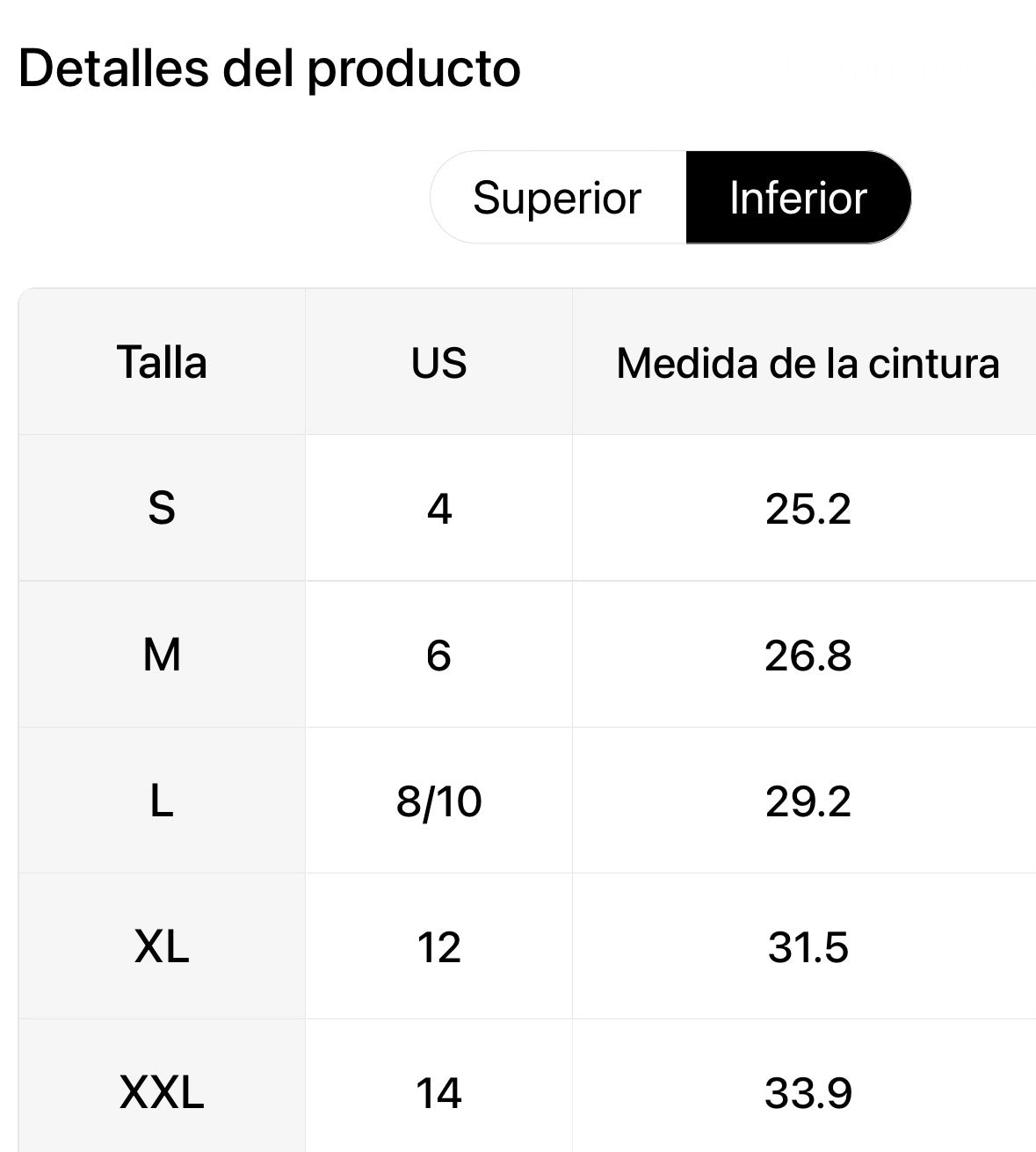The width and height of the screenshot is (1036, 1152).
Task: Click the Talla column header
Action: [162, 363]
